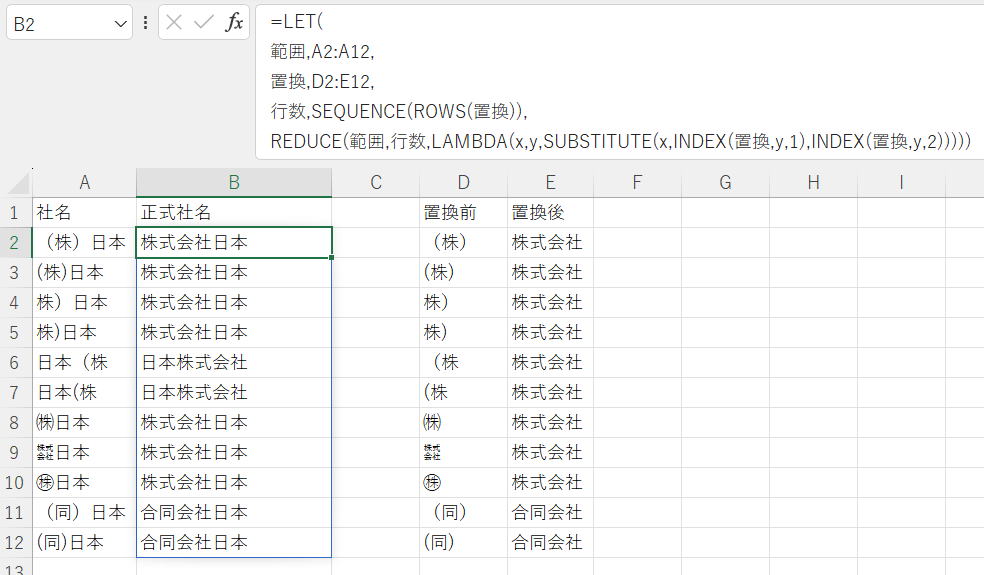Click the confirm checkmark icon in formula bar
This screenshot has height=575, width=984.
(204, 23)
